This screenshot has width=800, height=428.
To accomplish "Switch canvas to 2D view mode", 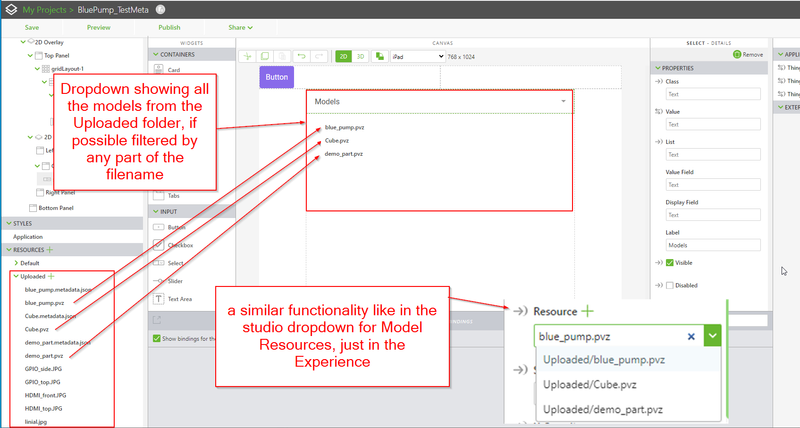I will (343, 57).
